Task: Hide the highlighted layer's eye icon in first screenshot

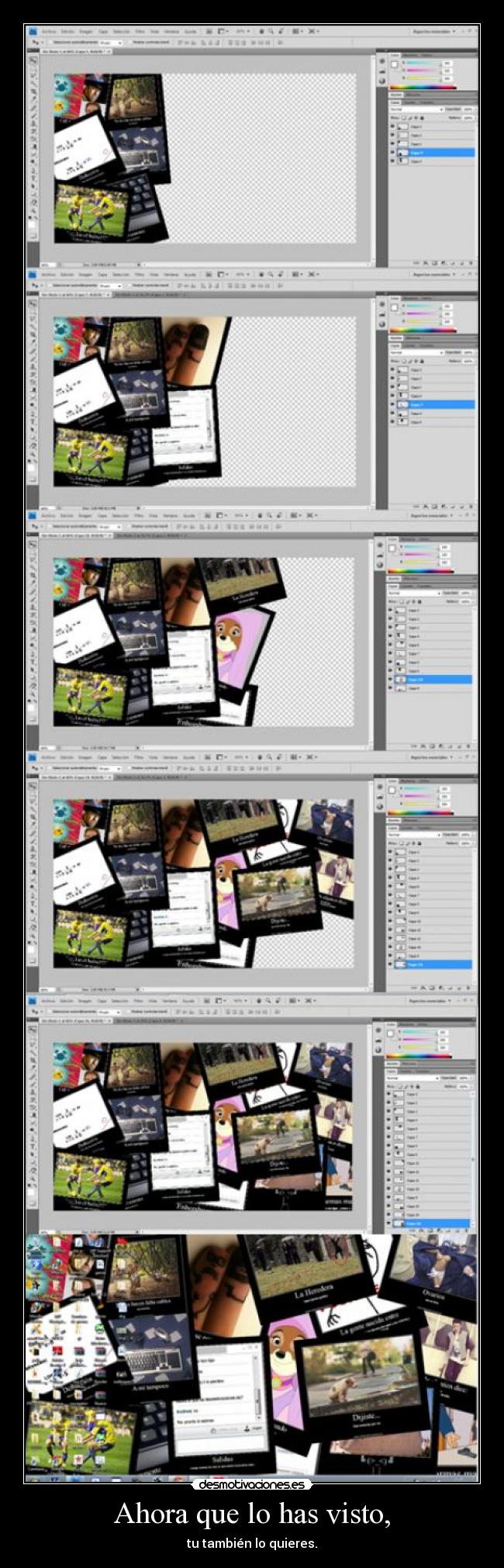Action: (392, 153)
